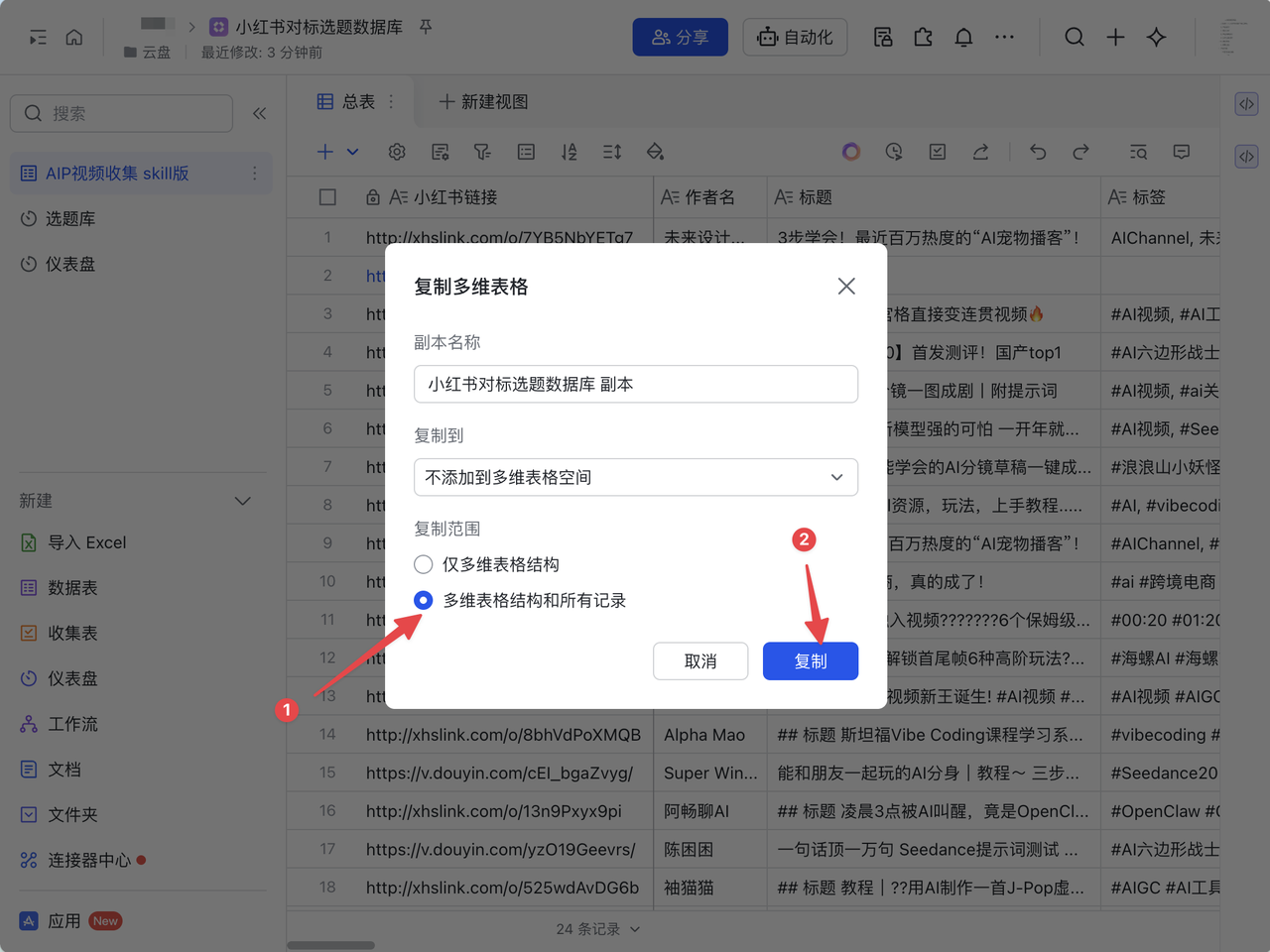The width and height of the screenshot is (1270, 952).
Task: Click 新建视图 to add a view
Action: (x=483, y=101)
